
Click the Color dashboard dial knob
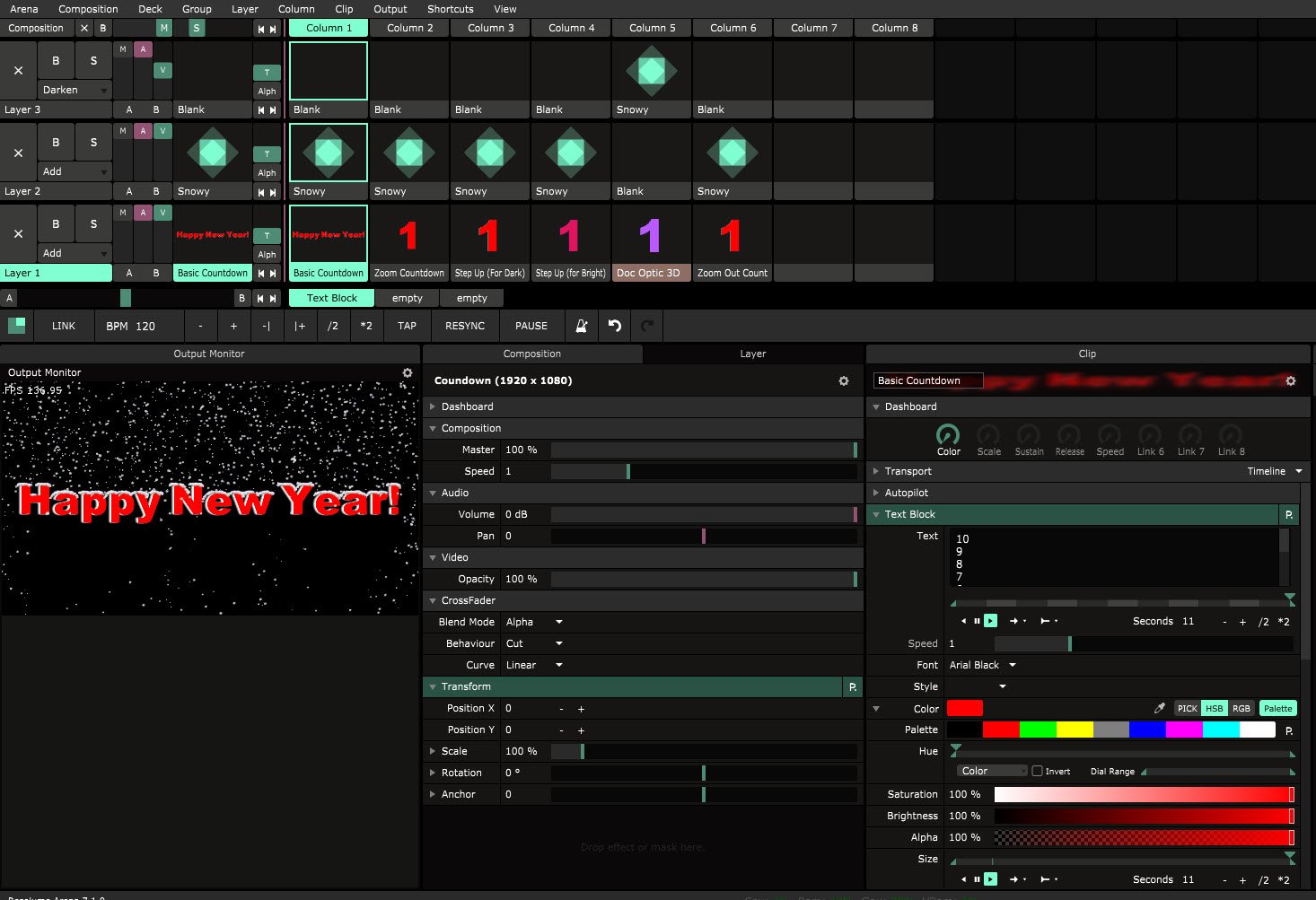[x=948, y=435]
